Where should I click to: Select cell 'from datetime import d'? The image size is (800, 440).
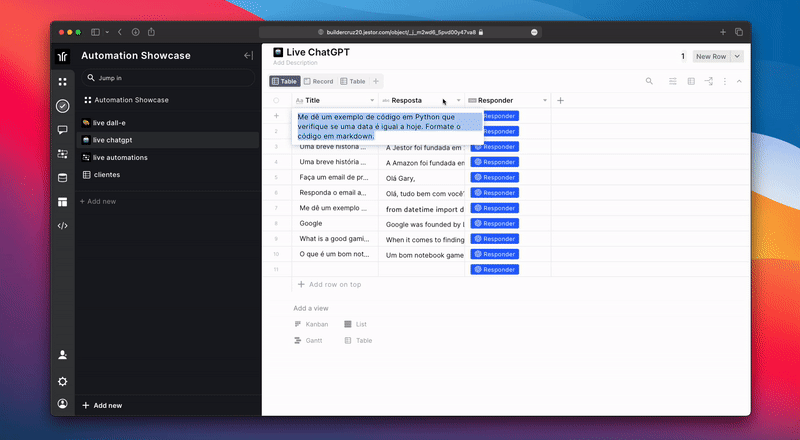[421, 208]
